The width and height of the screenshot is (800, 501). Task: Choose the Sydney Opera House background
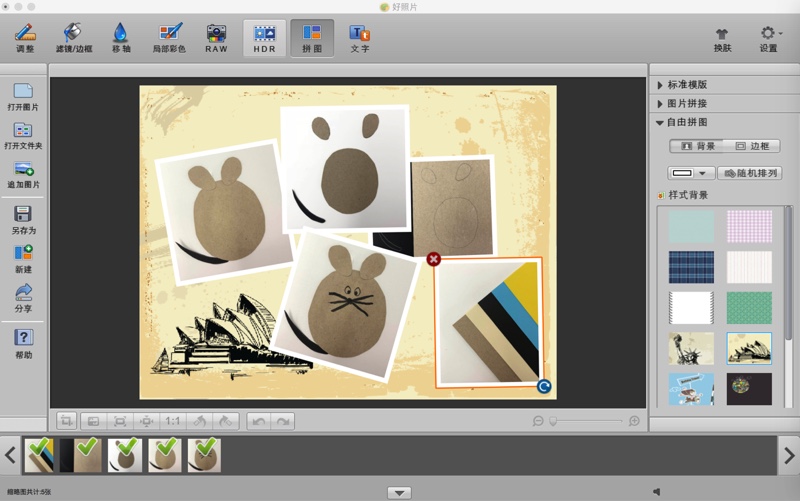(x=749, y=348)
